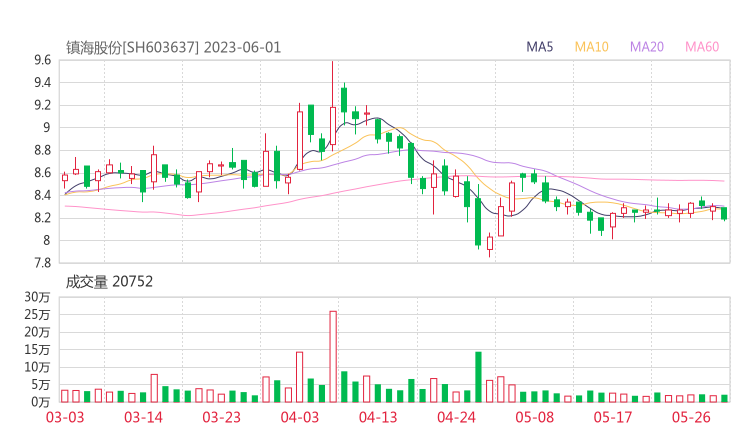Viewport: 740px width, 440px height.
Task: Click the 05-08 date axis label
Action: coord(534,417)
